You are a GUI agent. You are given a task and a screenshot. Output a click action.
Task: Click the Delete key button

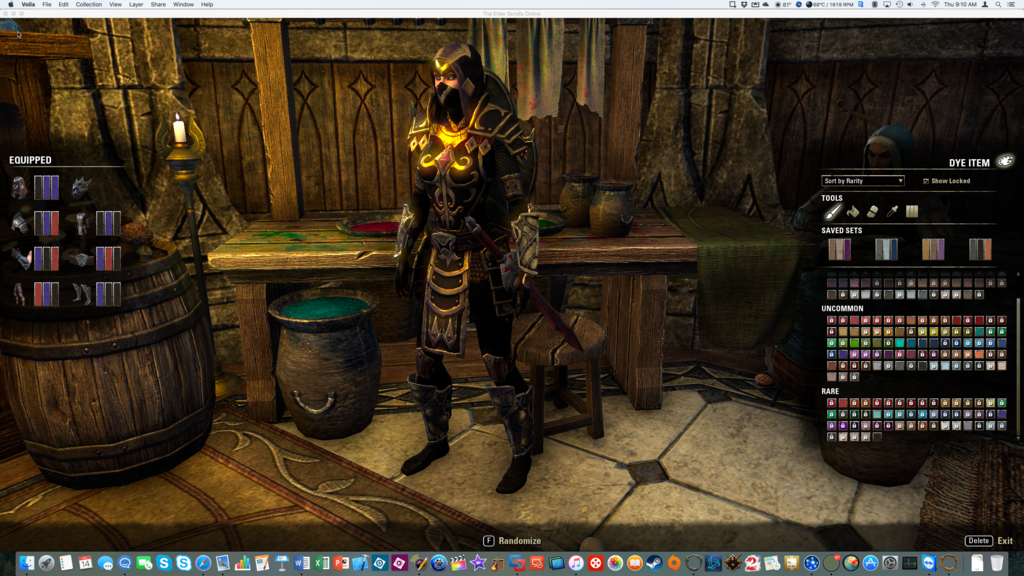coord(978,541)
